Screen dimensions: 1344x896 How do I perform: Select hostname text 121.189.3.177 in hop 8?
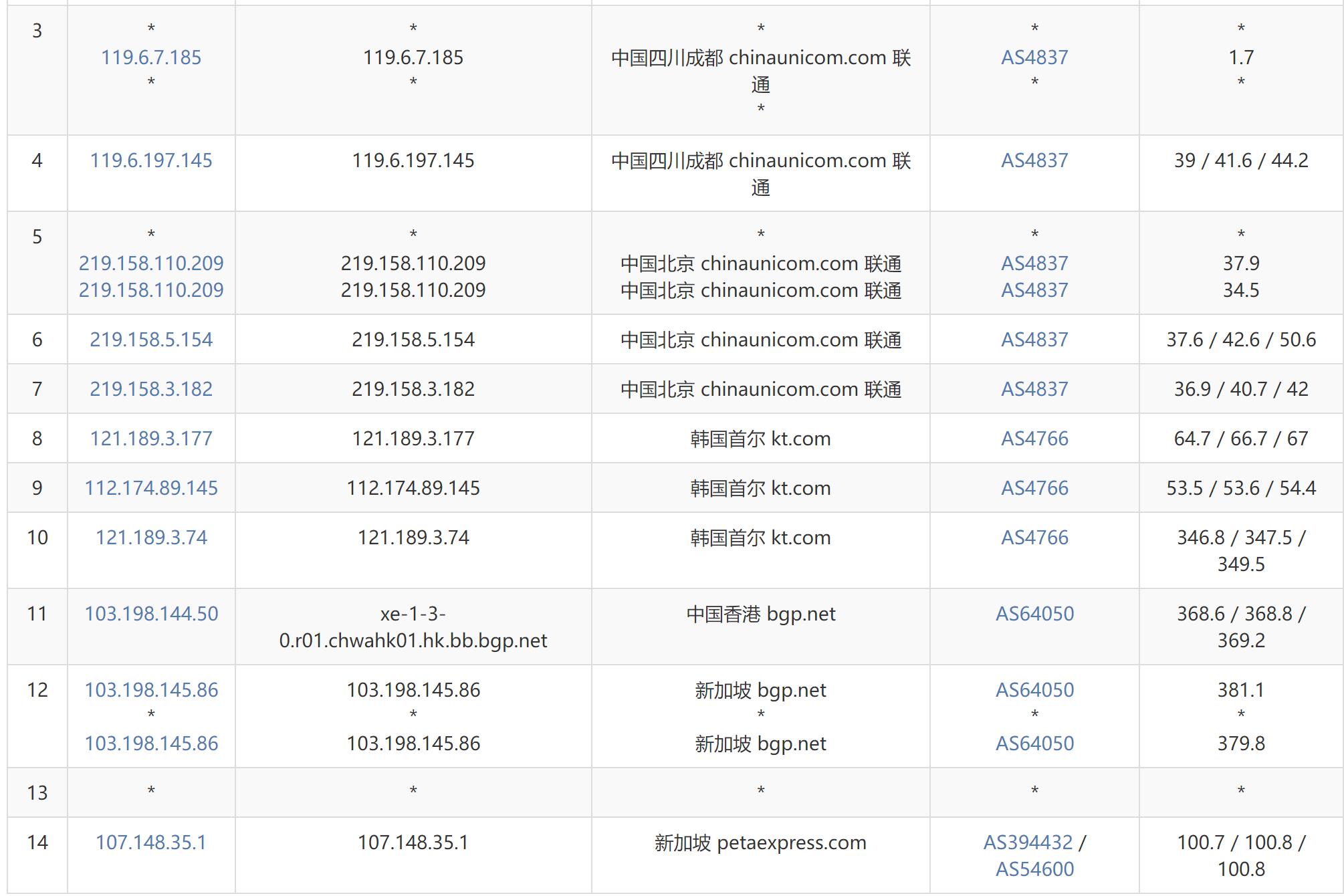(x=413, y=439)
